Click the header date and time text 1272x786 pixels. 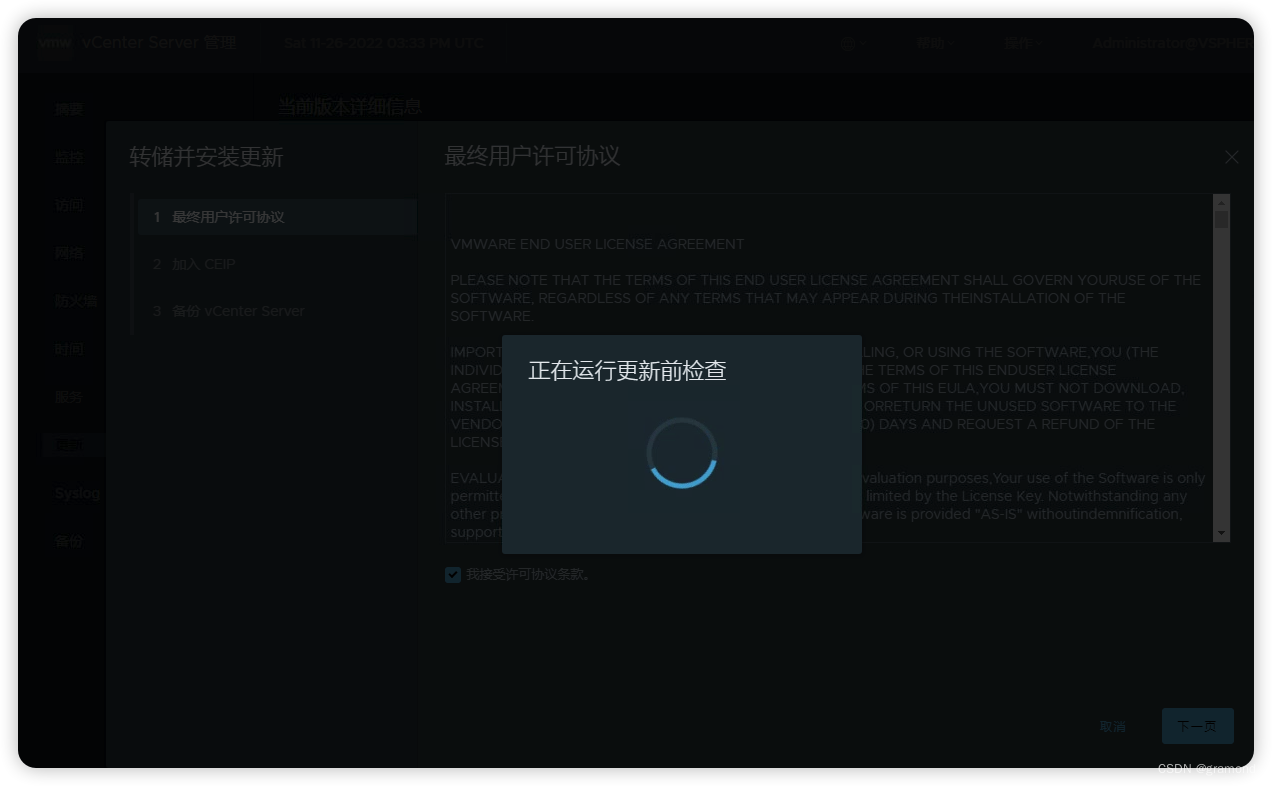tap(384, 43)
